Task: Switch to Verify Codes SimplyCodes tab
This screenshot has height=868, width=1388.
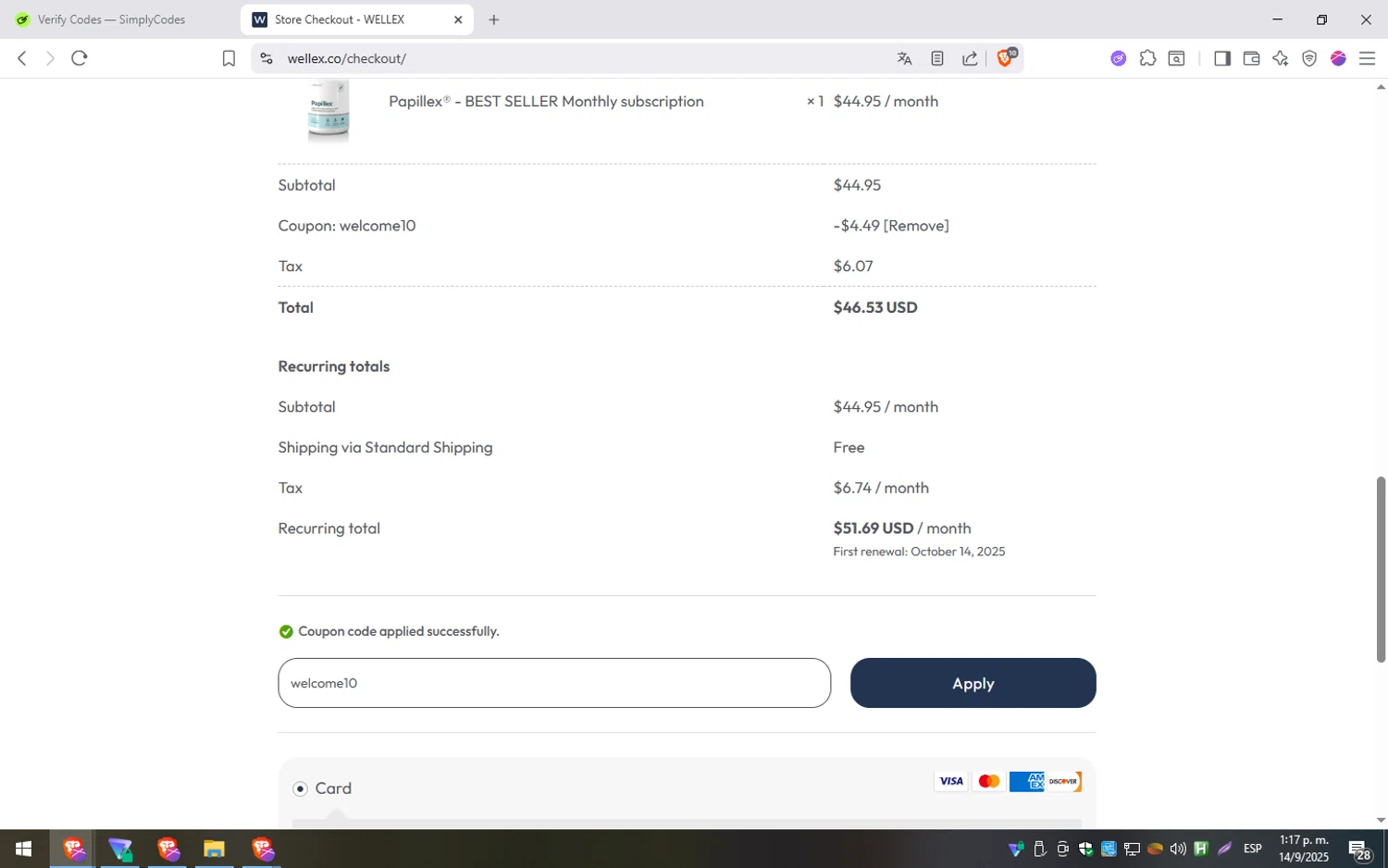Action: 111,19
